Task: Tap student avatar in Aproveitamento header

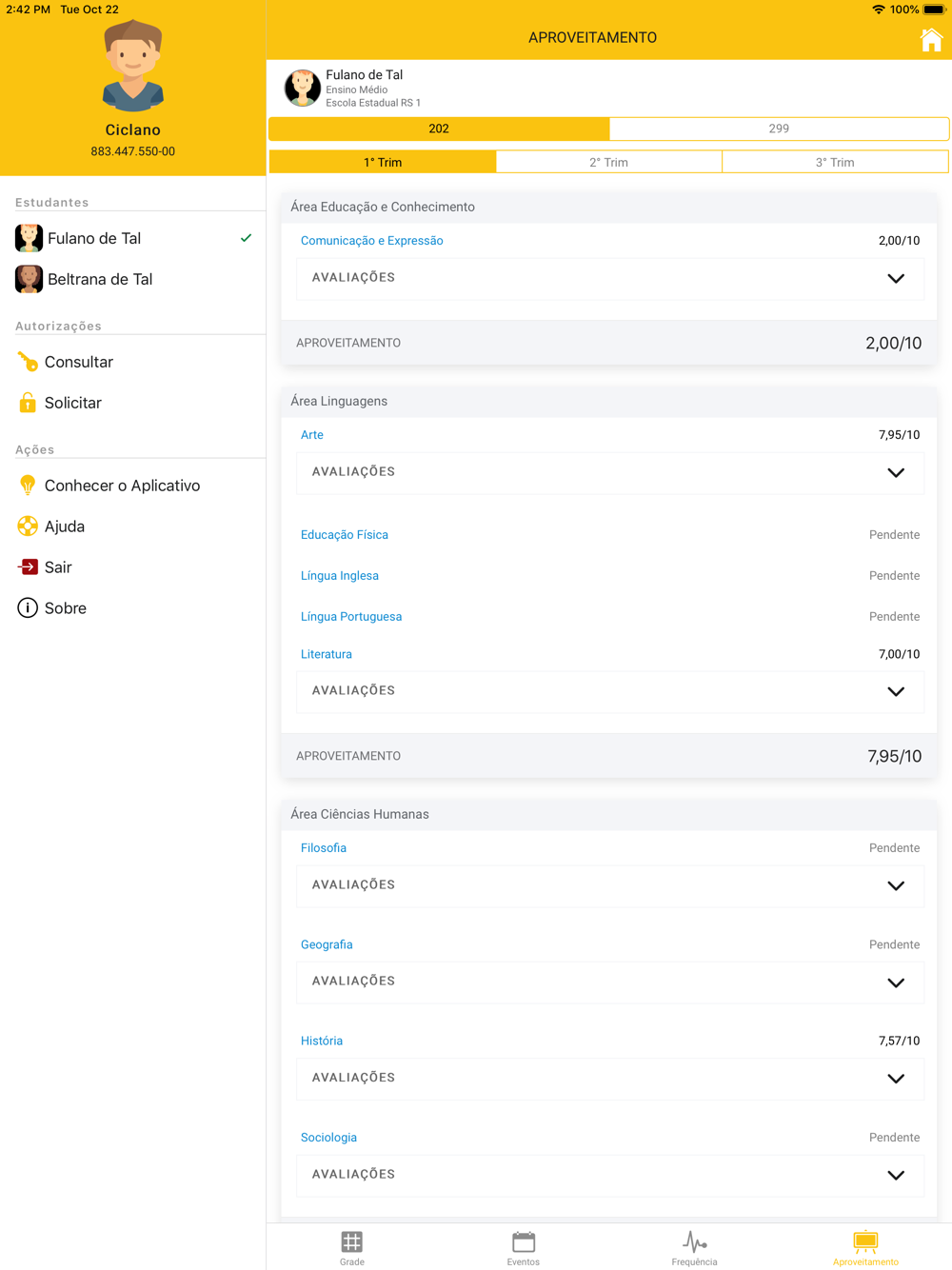Action: [302, 89]
